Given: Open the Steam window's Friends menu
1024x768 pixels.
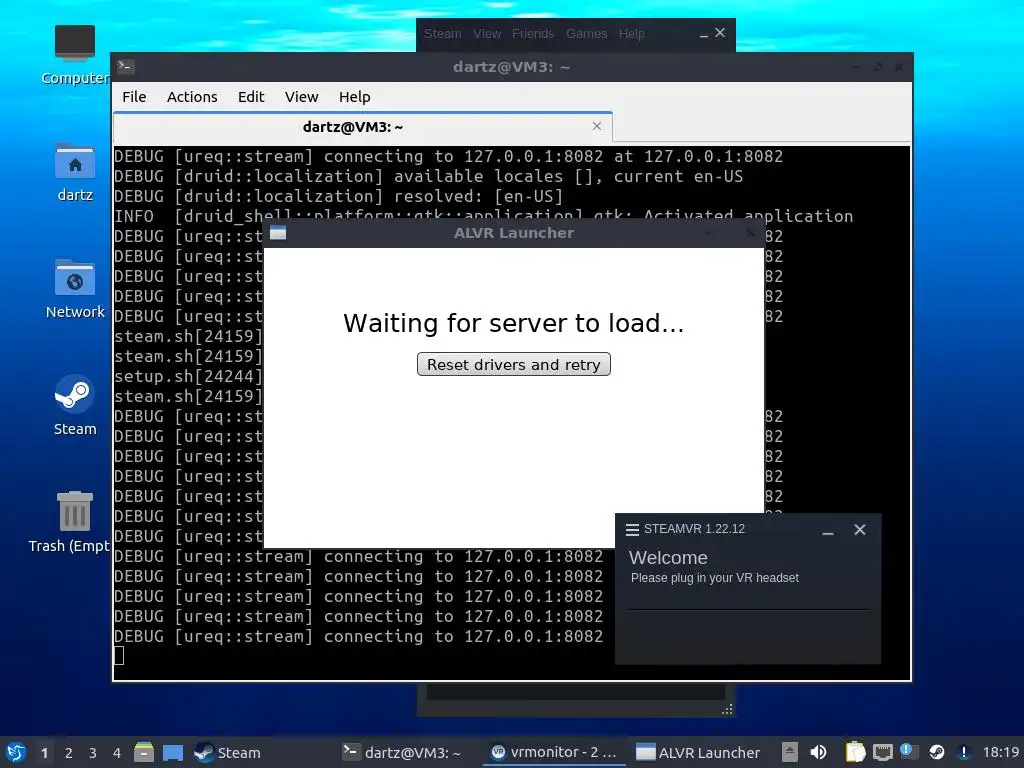Looking at the screenshot, I should (533, 33).
